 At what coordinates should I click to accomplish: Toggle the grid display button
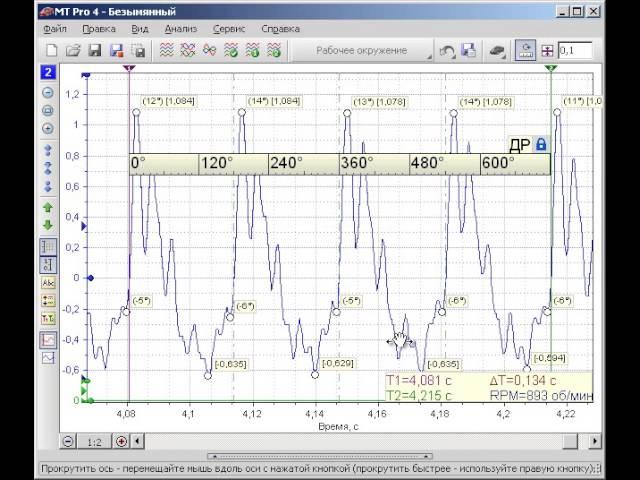[x=48, y=247]
